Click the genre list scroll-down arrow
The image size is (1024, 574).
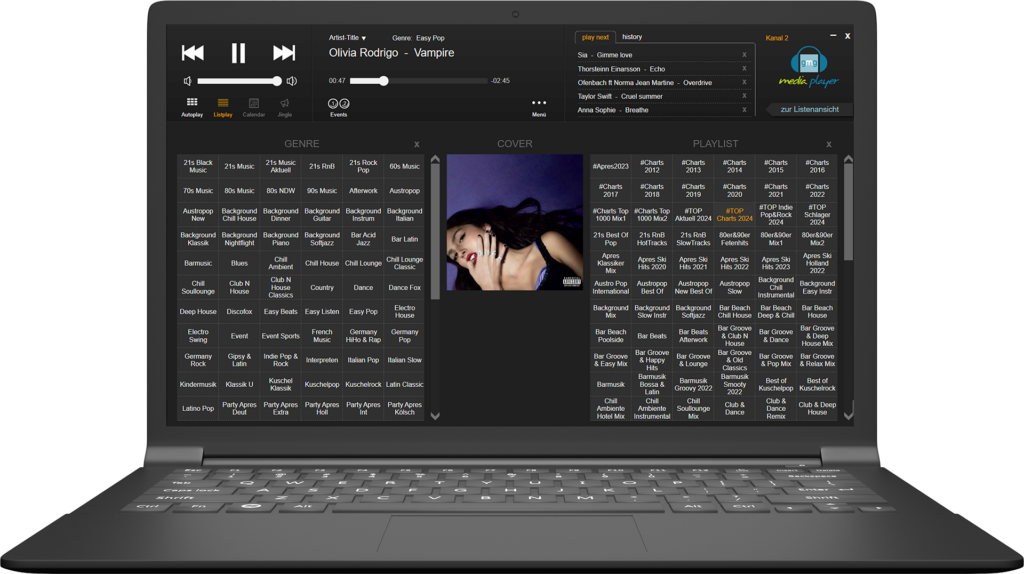pyautogui.click(x=435, y=416)
